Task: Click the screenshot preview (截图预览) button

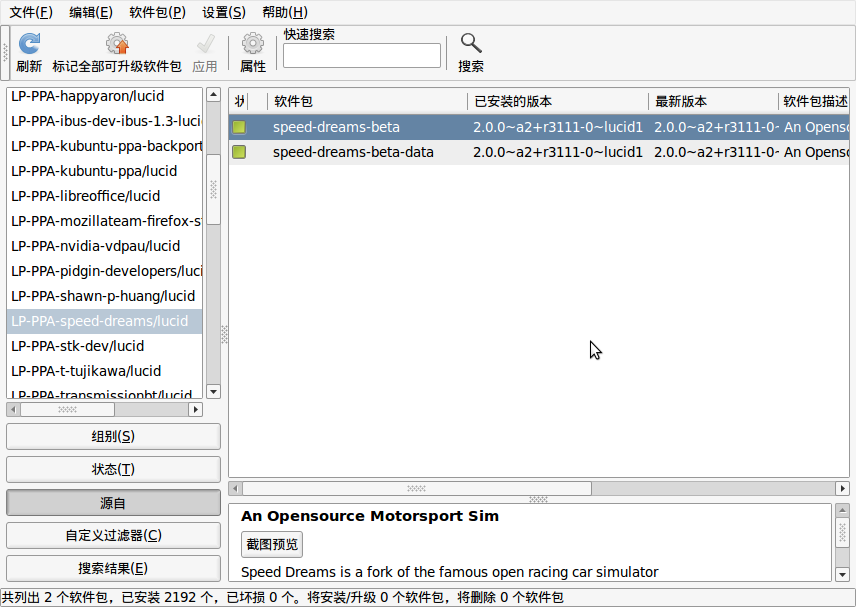Action: tap(272, 544)
